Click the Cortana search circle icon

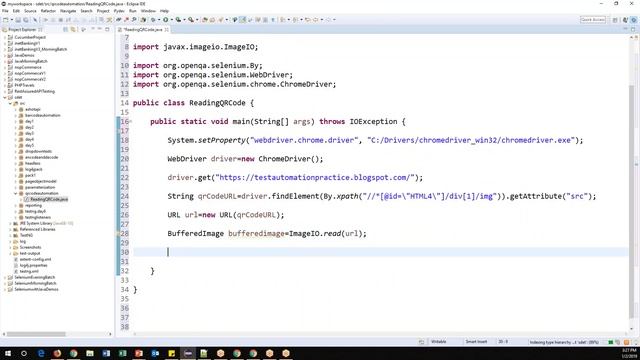click(24, 353)
